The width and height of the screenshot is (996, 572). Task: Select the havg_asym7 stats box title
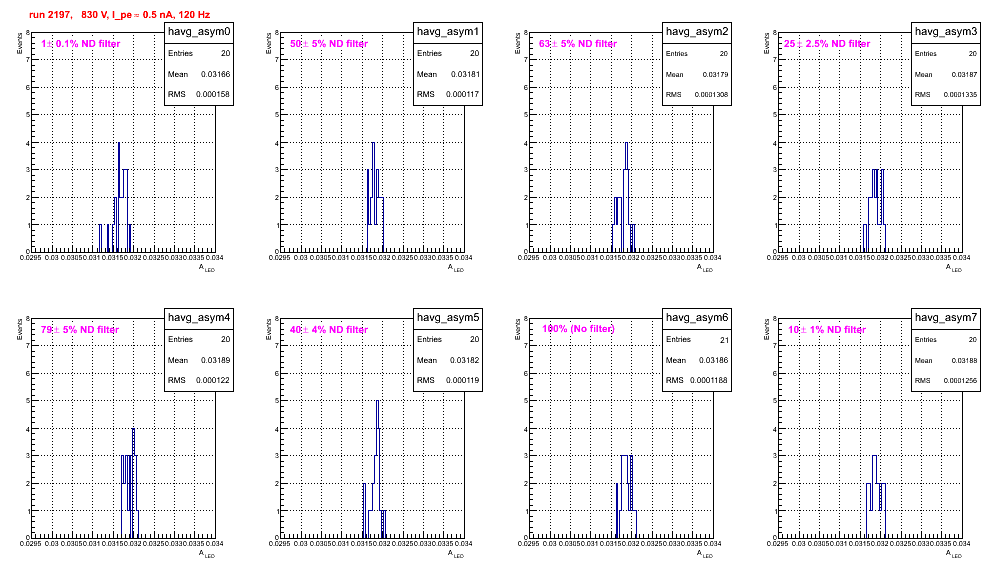946,317
